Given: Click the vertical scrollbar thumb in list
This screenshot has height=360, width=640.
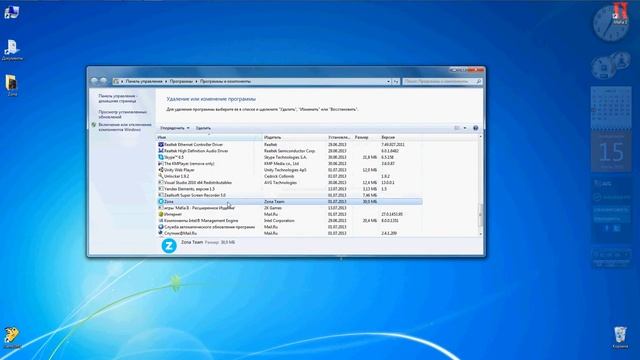Looking at the screenshot, I should click(x=480, y=214).
